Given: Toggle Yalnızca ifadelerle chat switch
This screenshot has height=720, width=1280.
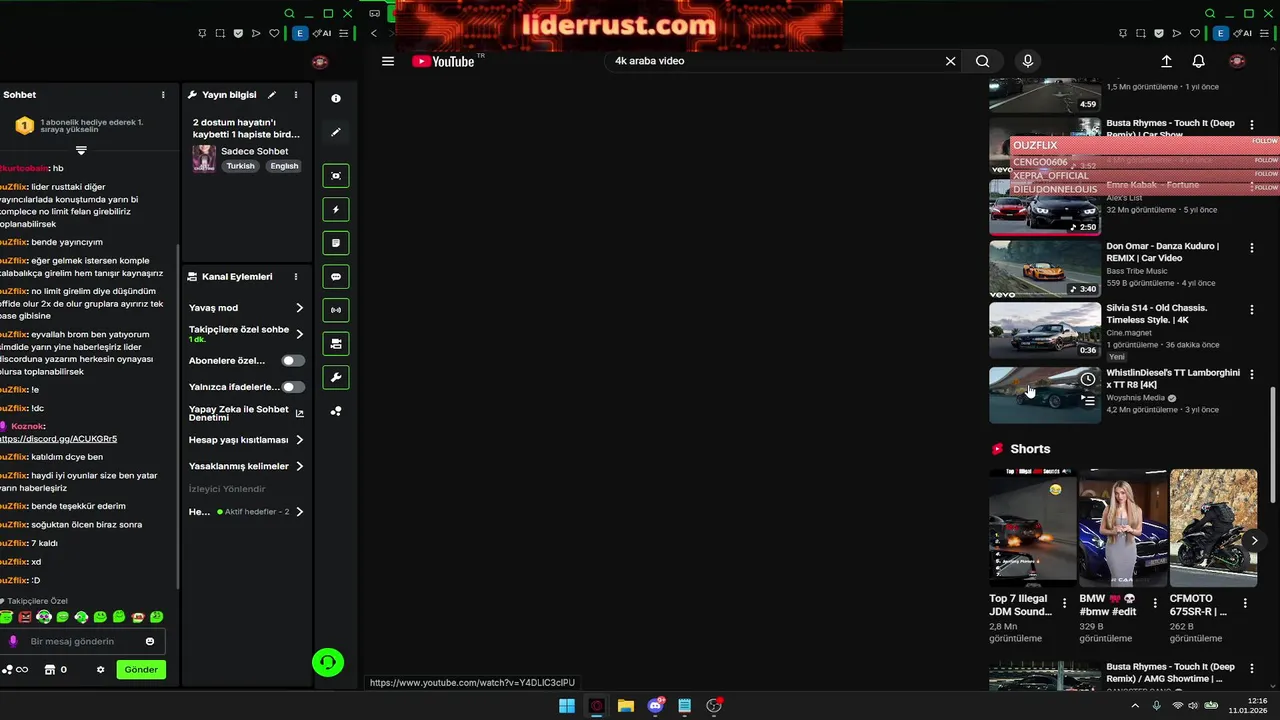Looking at the screenshot, I should pyautogui.click(x=293, y=387).
